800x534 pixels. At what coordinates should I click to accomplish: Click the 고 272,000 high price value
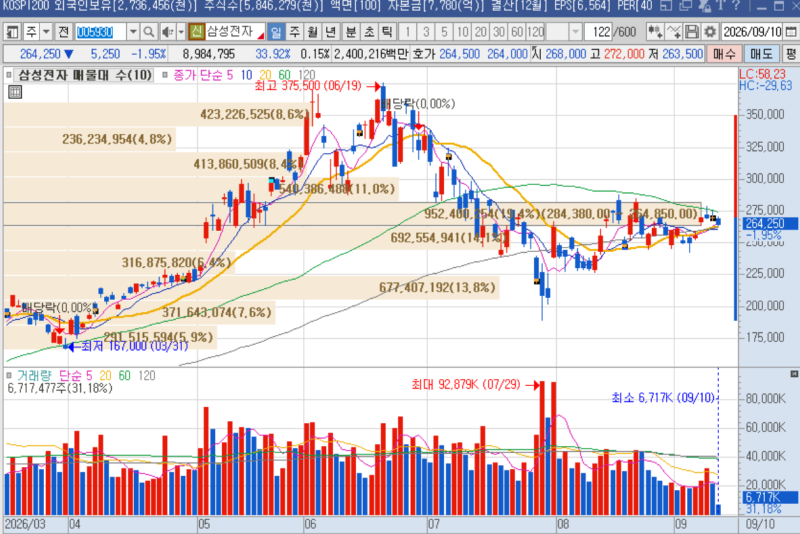[626, 54]
